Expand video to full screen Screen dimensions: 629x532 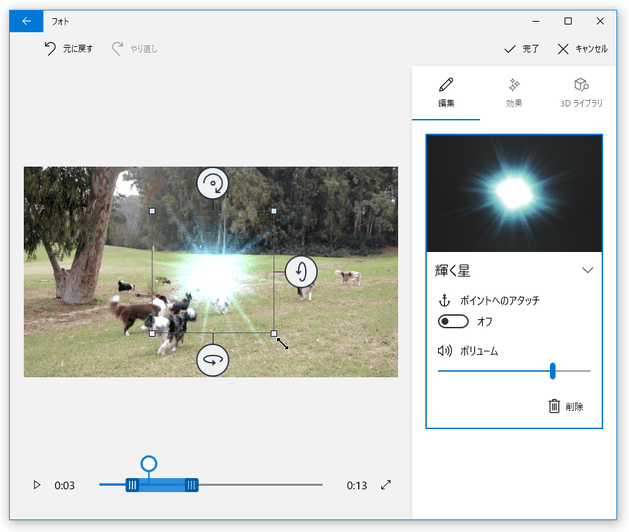(x=386, y=485)
